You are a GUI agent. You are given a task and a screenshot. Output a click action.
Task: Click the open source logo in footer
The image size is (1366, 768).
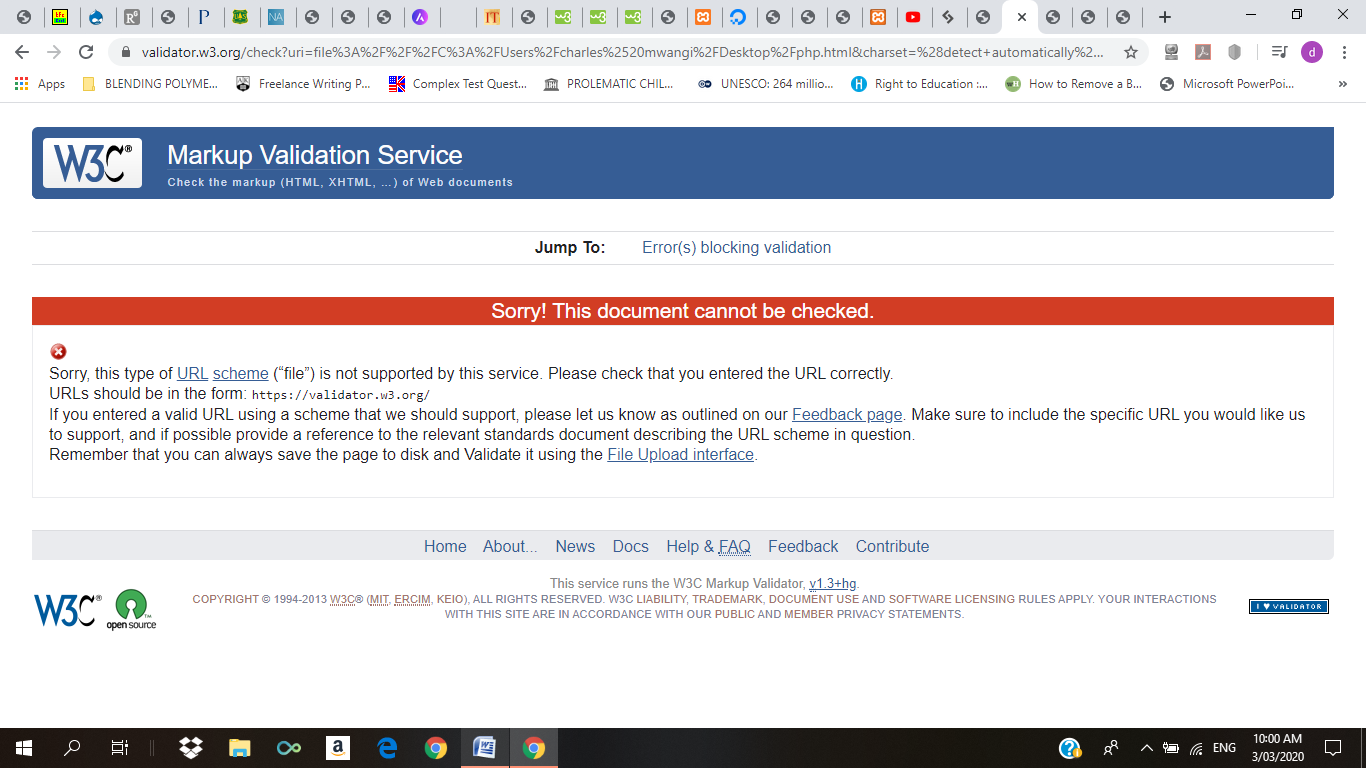coord(131,609)
